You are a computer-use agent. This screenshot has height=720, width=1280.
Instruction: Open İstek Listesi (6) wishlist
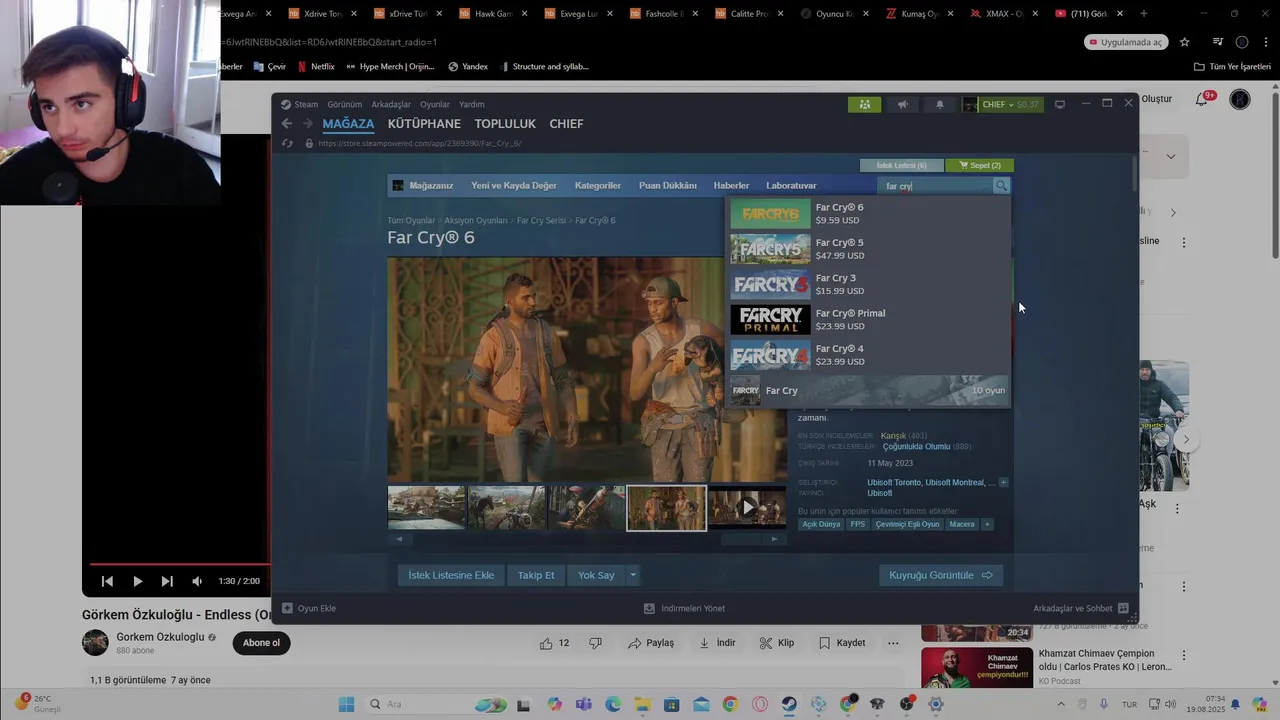point(901,165)
